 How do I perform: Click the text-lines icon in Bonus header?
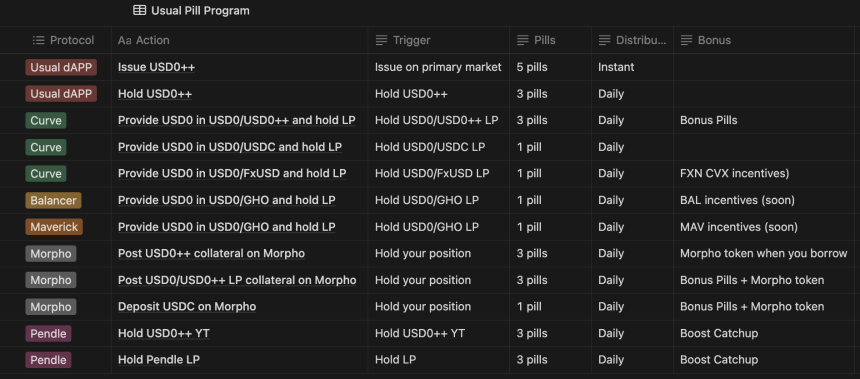(686, 40)
